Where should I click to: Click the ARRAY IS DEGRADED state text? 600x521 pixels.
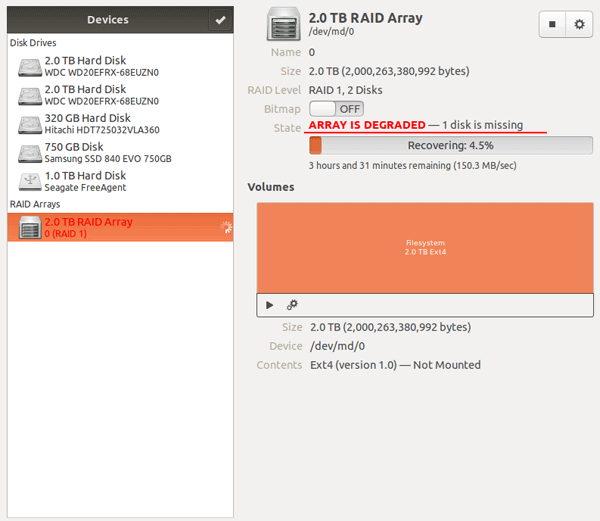coord(367,125)
